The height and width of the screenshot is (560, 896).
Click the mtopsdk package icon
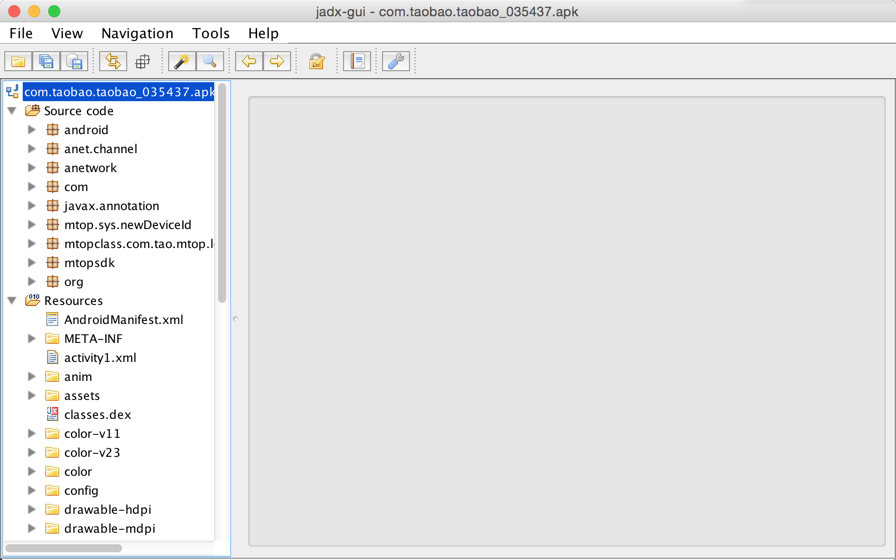pos(52,263)
